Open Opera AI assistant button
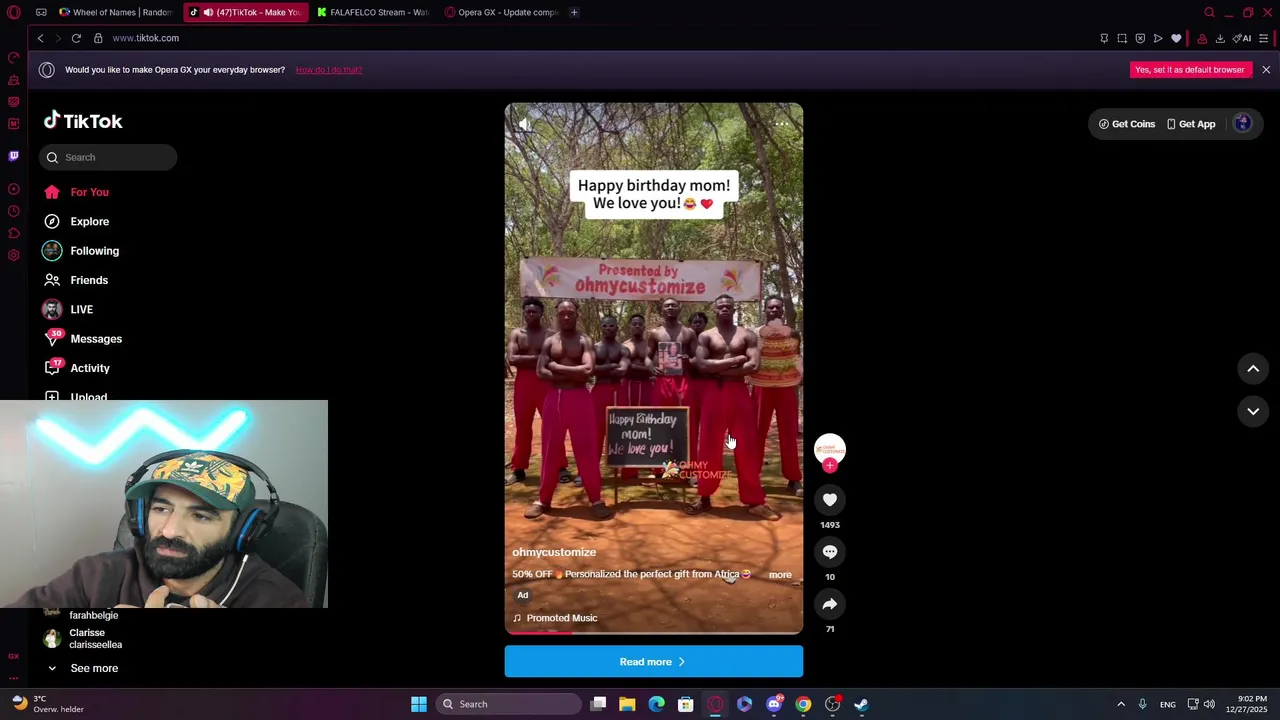Image resolution: width=1280 pixels, height=720 pixels. pos(1243,38)
